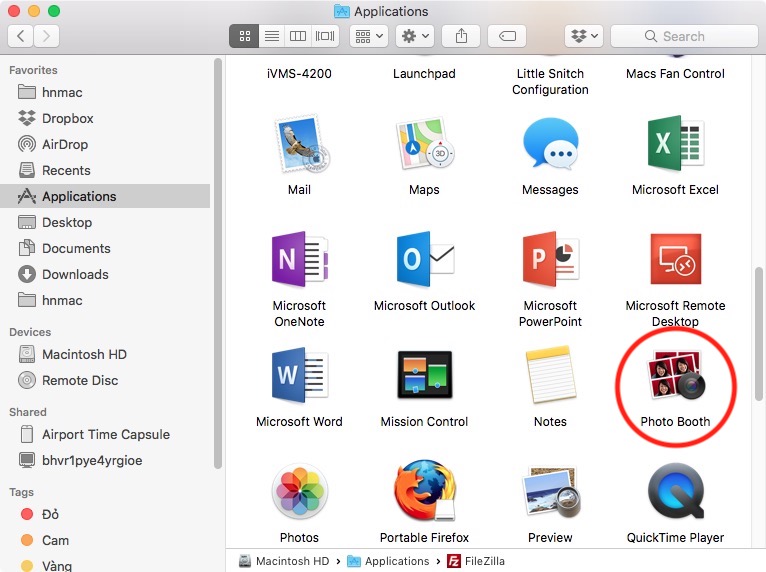The width and height of the screenshot is (766, 572).
Task: Select the Photos app icon
Action: click(x=299, y=491)
